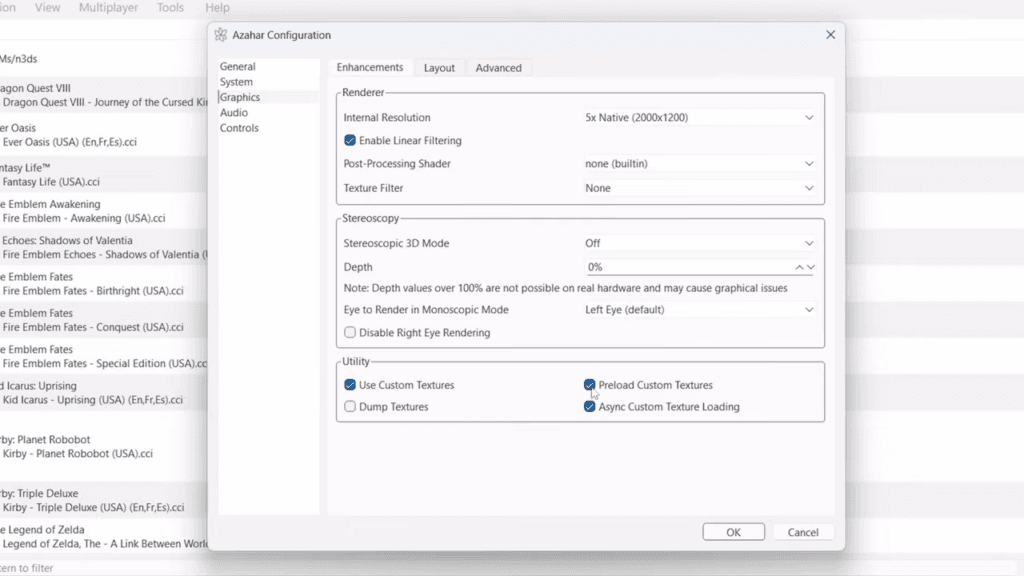
Task: Switch to the Advanced tab
Action: click(498, 68)
